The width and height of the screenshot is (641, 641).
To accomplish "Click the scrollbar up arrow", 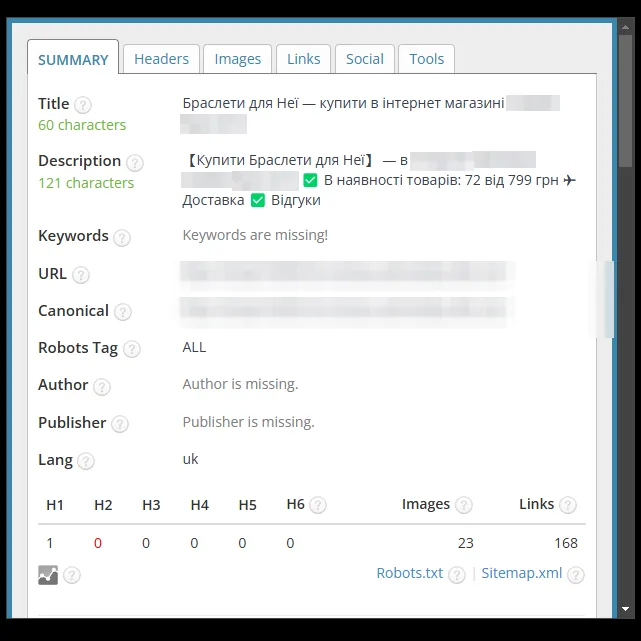I will coord(625,27).
